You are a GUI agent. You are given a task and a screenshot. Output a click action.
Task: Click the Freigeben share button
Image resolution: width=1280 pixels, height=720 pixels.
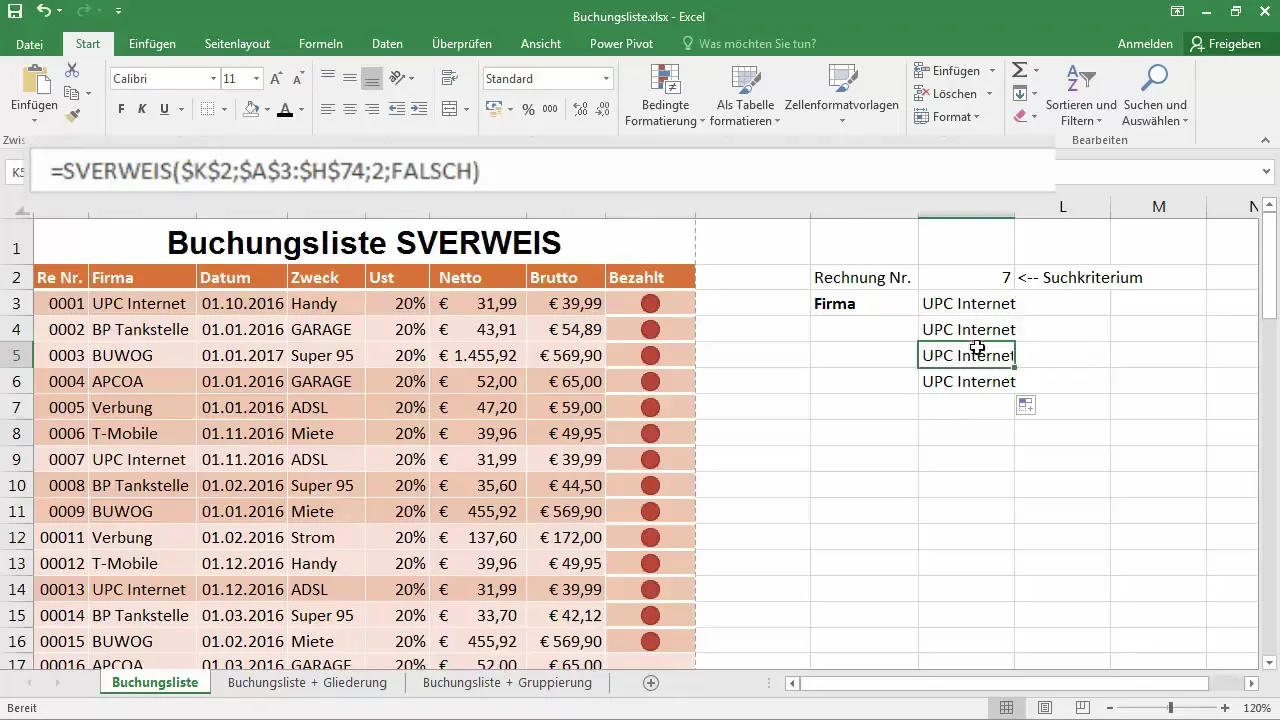[x=1224, y=44]
